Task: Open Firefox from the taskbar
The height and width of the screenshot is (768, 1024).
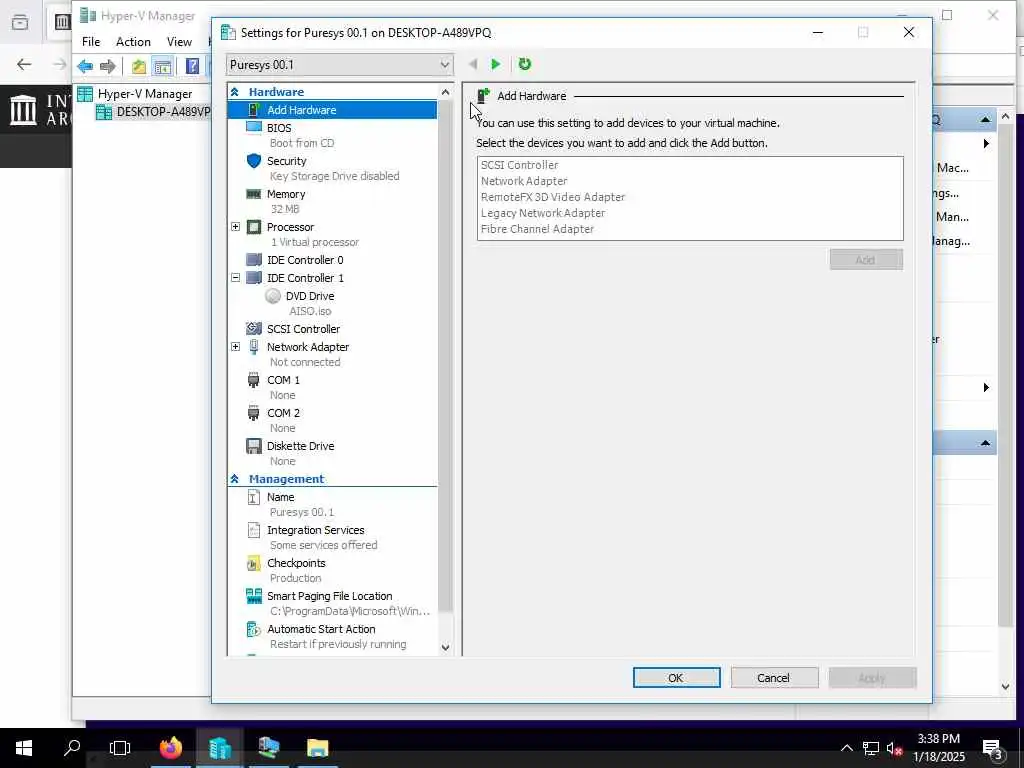Action: click(171, 748)
